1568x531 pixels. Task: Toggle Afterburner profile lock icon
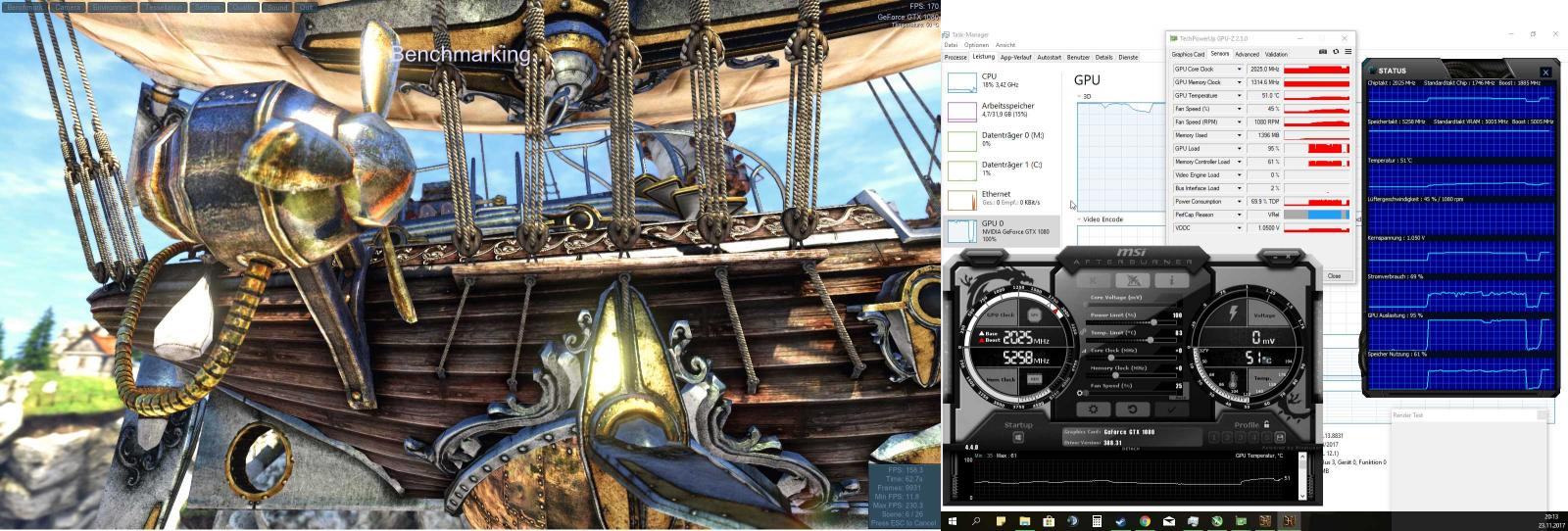[1266, 424]
